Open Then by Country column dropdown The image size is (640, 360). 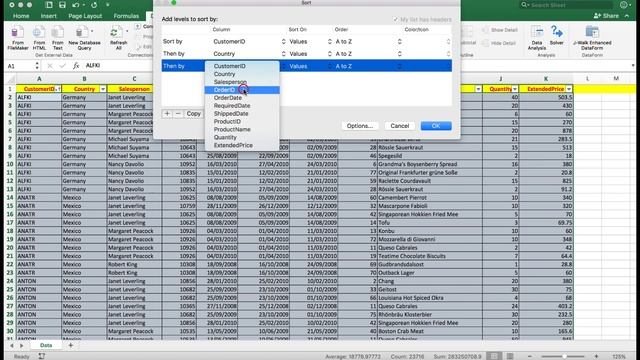[249, 53]
